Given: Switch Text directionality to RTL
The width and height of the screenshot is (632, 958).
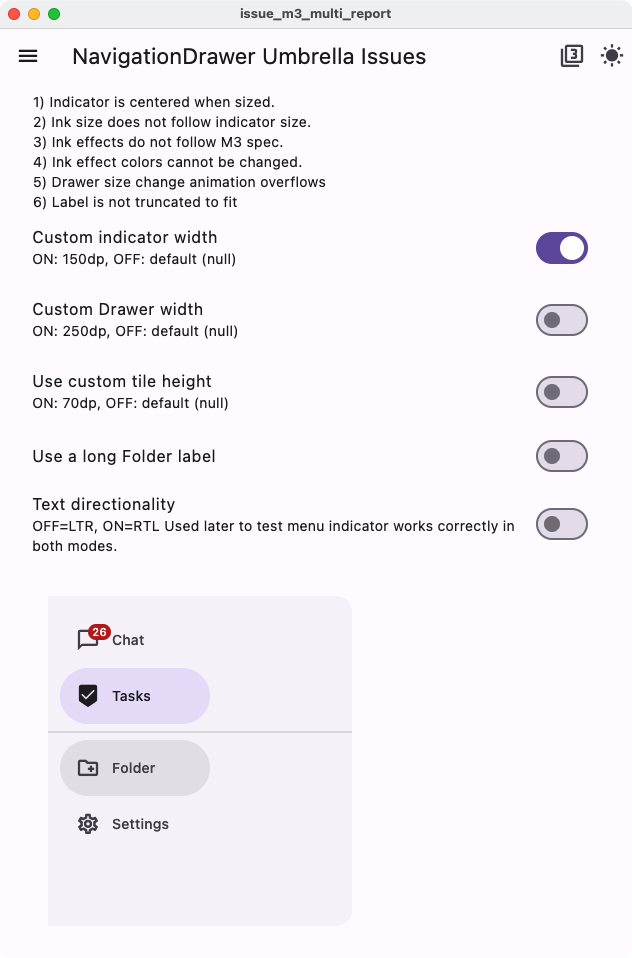Looking at the screenshot, I should coord(561,522).
